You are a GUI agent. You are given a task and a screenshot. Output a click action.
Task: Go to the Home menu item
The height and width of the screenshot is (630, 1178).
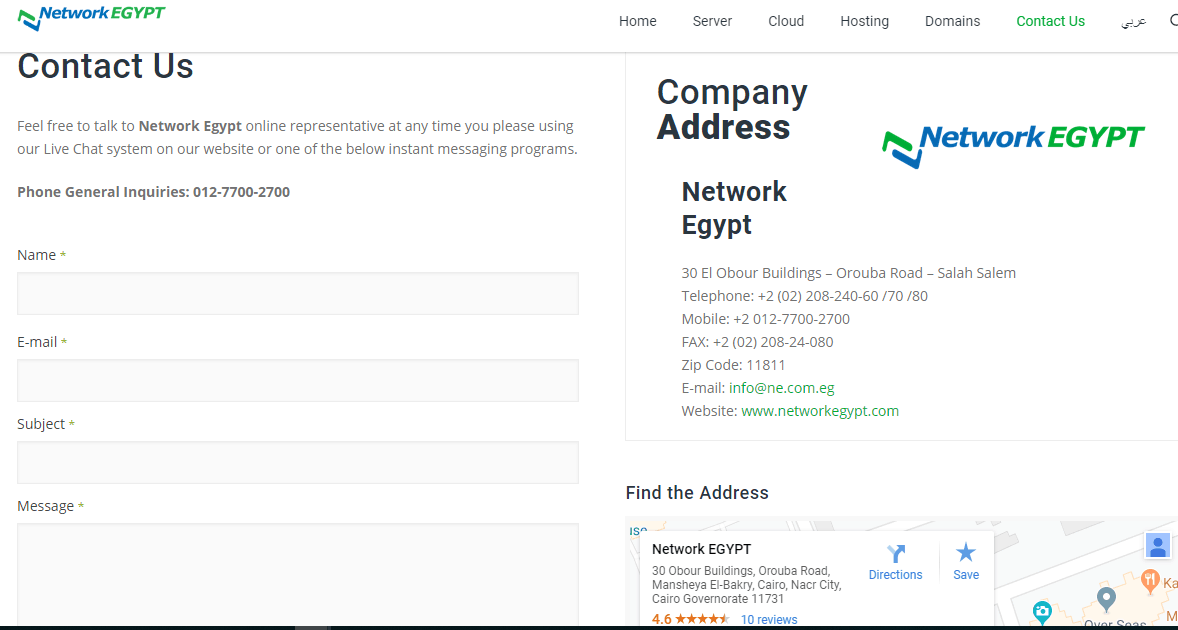click(x=638, y=21)
